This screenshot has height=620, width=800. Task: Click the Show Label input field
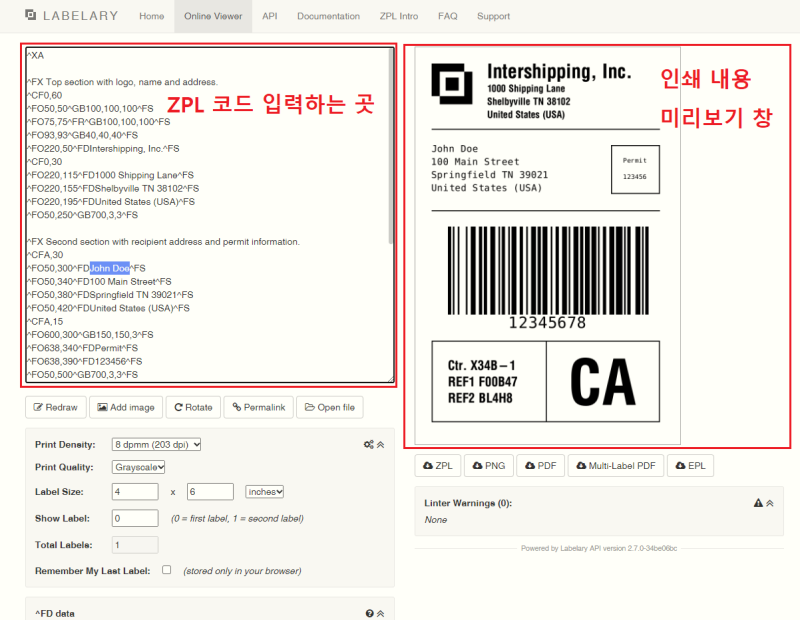coord(135,518)
